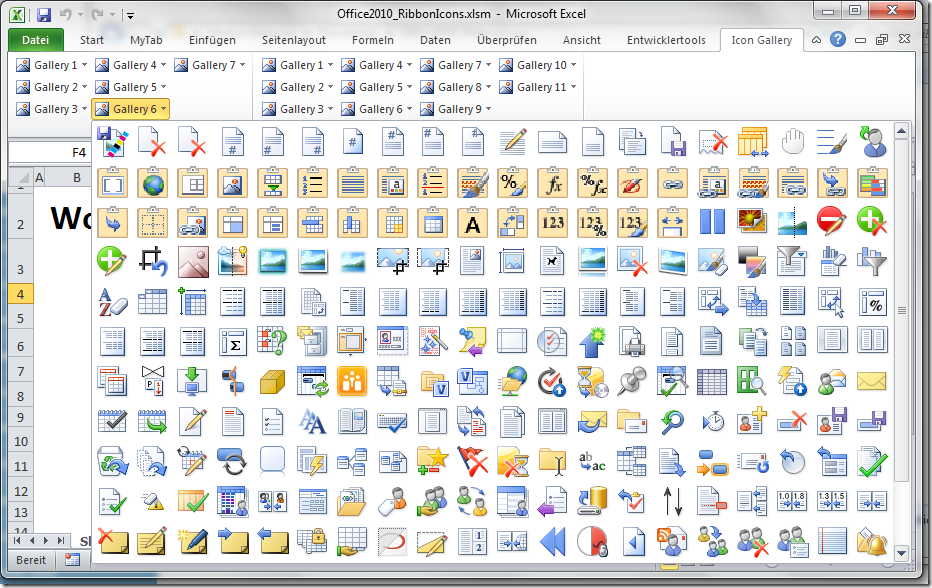932x588 pixels.
Task: Pick the folder with gold star icon
Action: (432, 461)
